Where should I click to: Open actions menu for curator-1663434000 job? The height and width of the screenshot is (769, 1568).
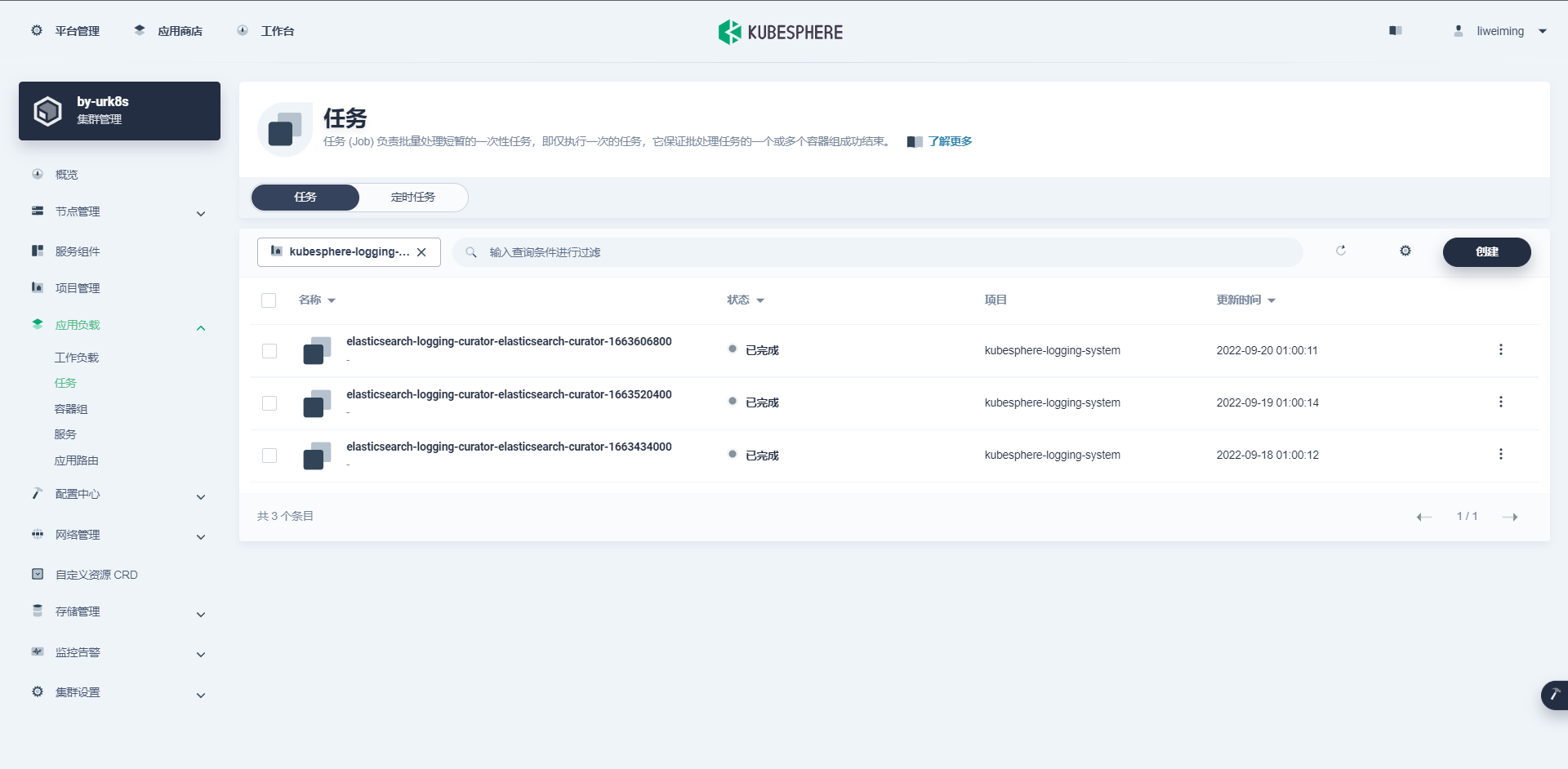[1501, 454]
